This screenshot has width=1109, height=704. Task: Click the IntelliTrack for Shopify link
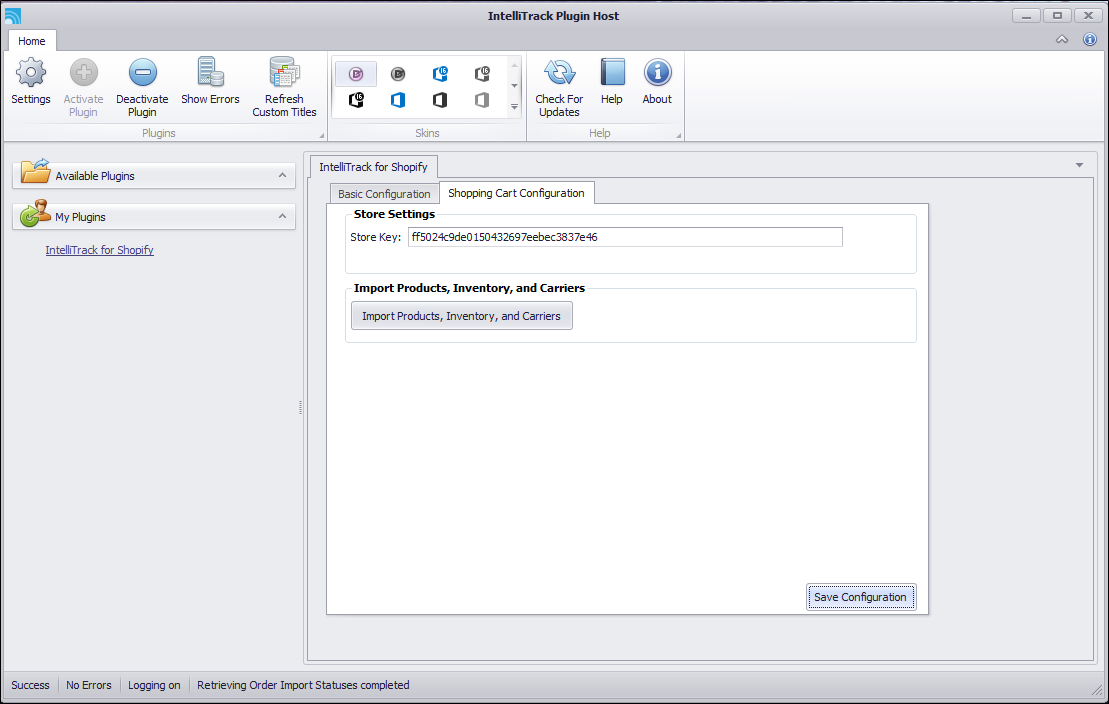[x=100, y=250]
